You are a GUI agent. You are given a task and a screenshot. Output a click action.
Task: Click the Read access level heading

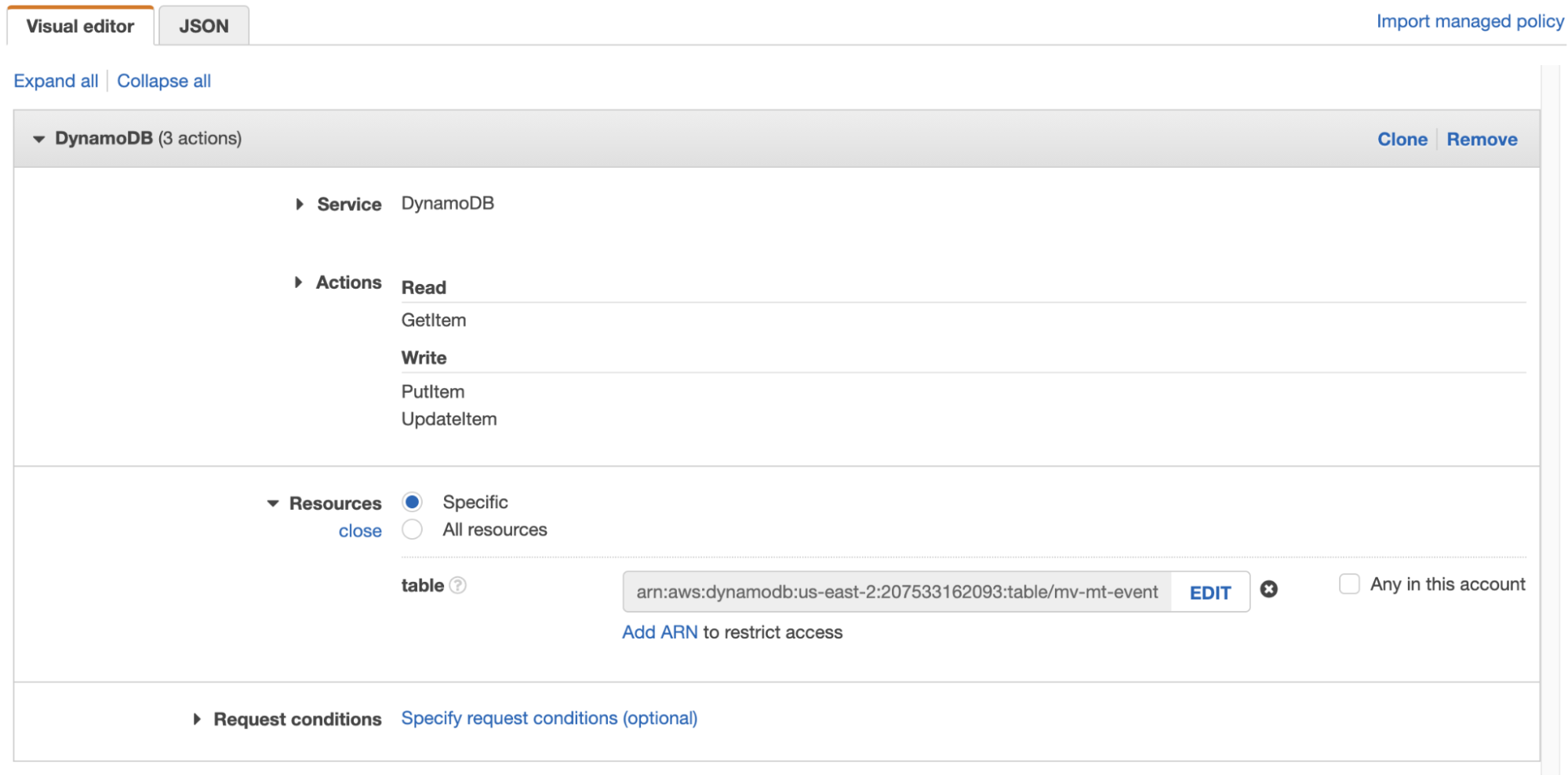point(424,288)
